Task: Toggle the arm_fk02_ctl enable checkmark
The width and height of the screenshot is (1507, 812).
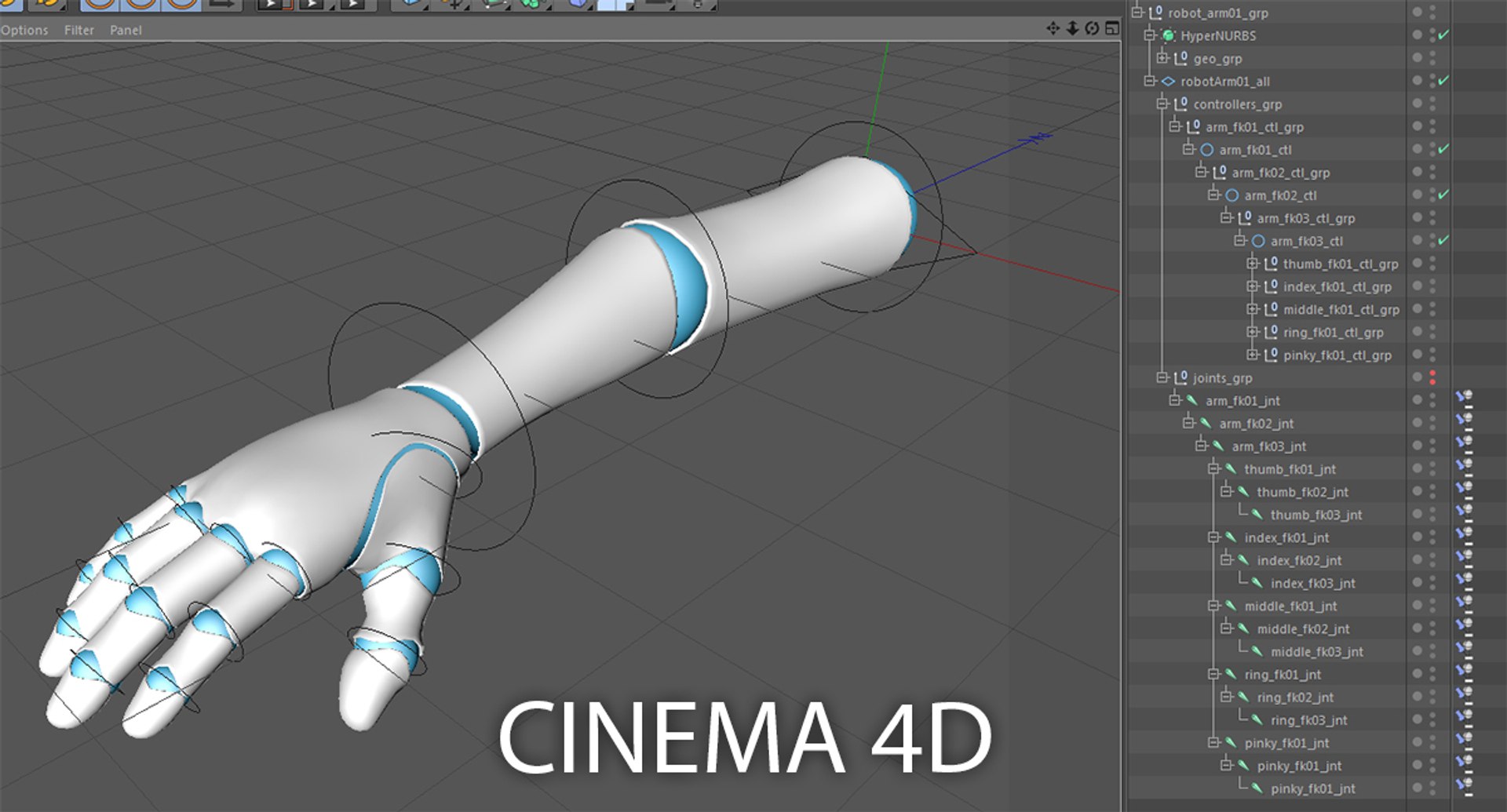Action: (x=1443, y=195)
